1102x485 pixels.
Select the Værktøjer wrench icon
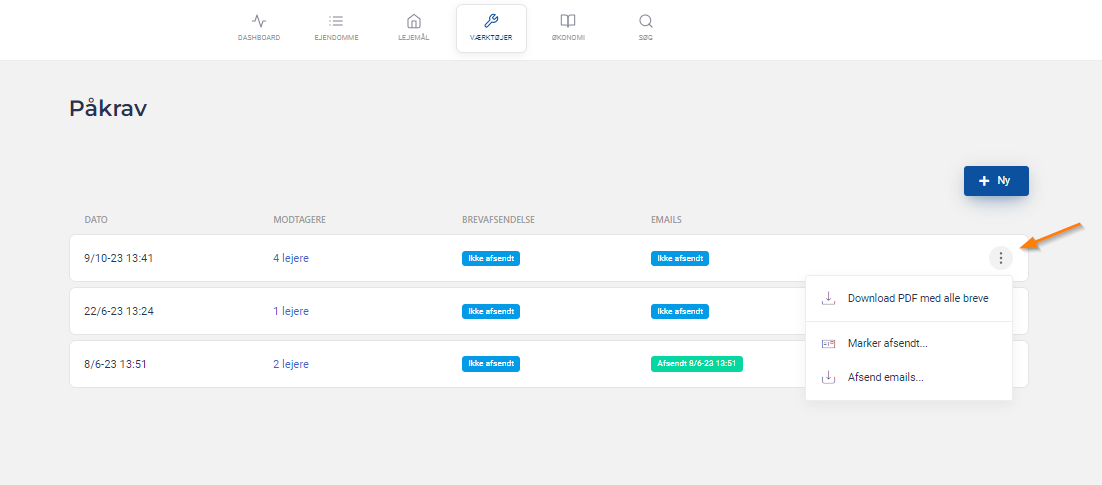(491, 21)
